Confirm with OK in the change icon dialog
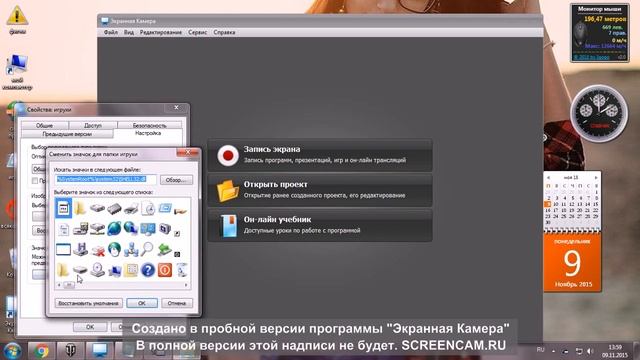This screenshot has height=360, width=640. click(142, 303)
